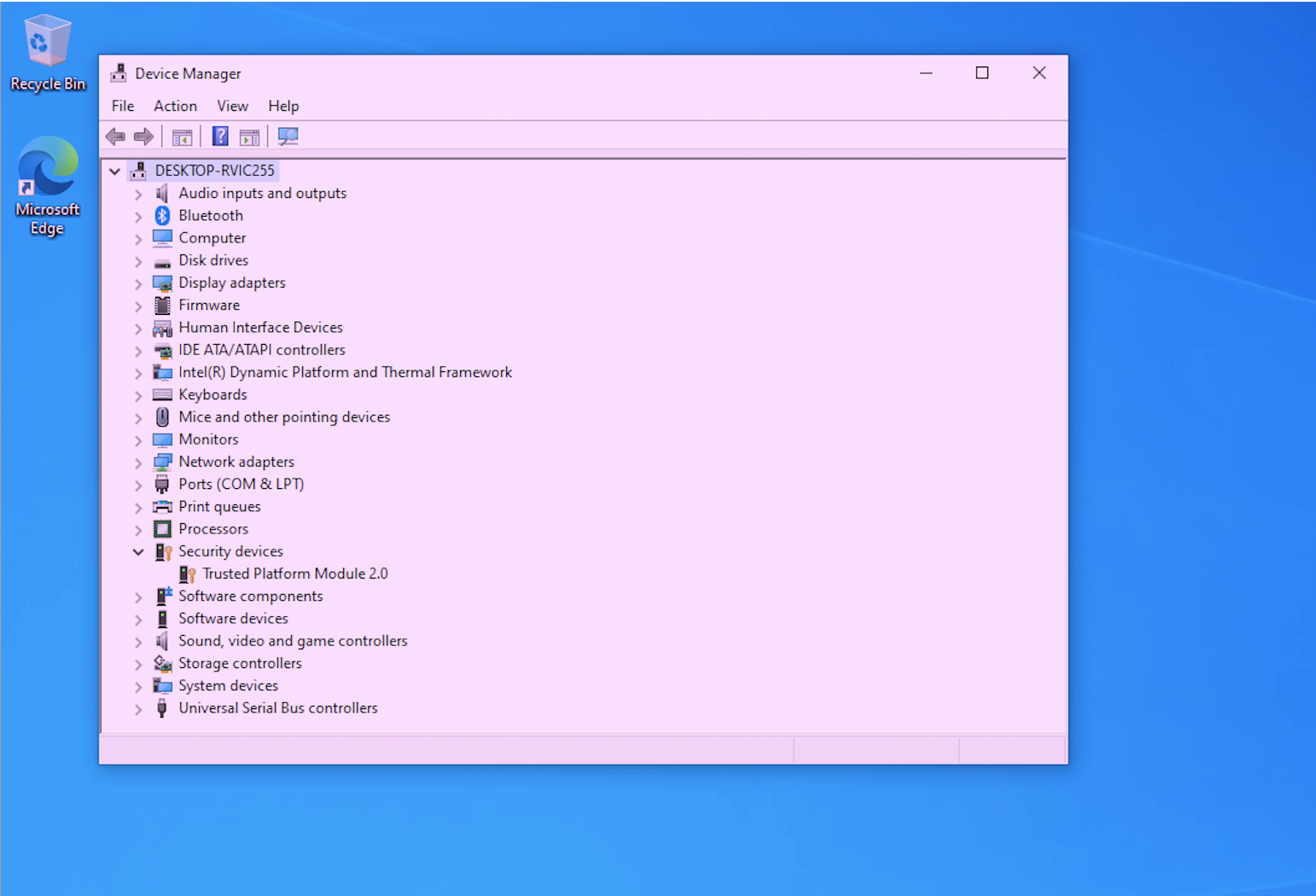
Task: Select Trusted Platform Module 2.0 device
Action: [x=294, y=573]
